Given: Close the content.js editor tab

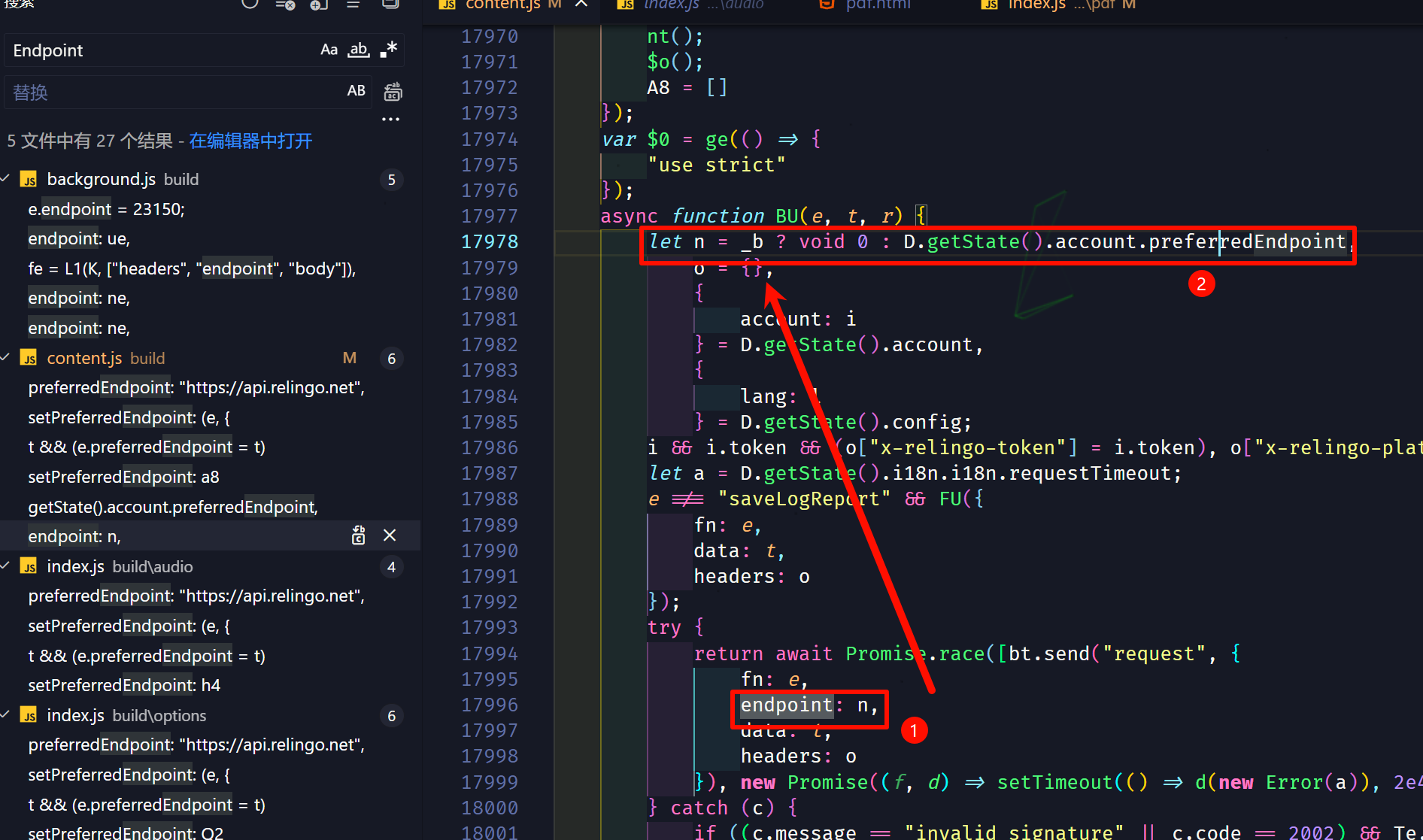Looking at the screenshot, I should pyautogui.click(x=581, y=5).
